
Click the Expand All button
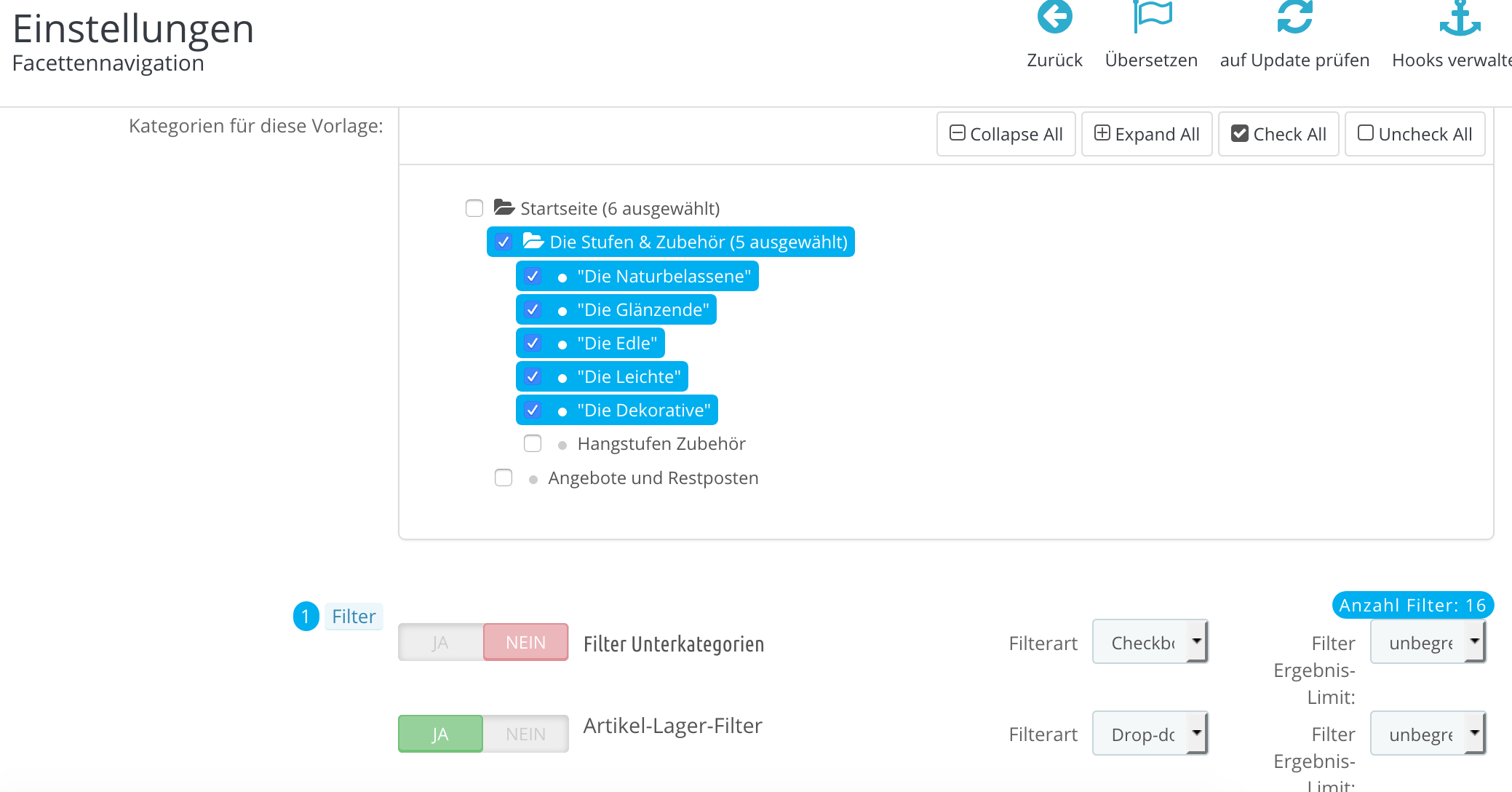tap(1147, 134)
